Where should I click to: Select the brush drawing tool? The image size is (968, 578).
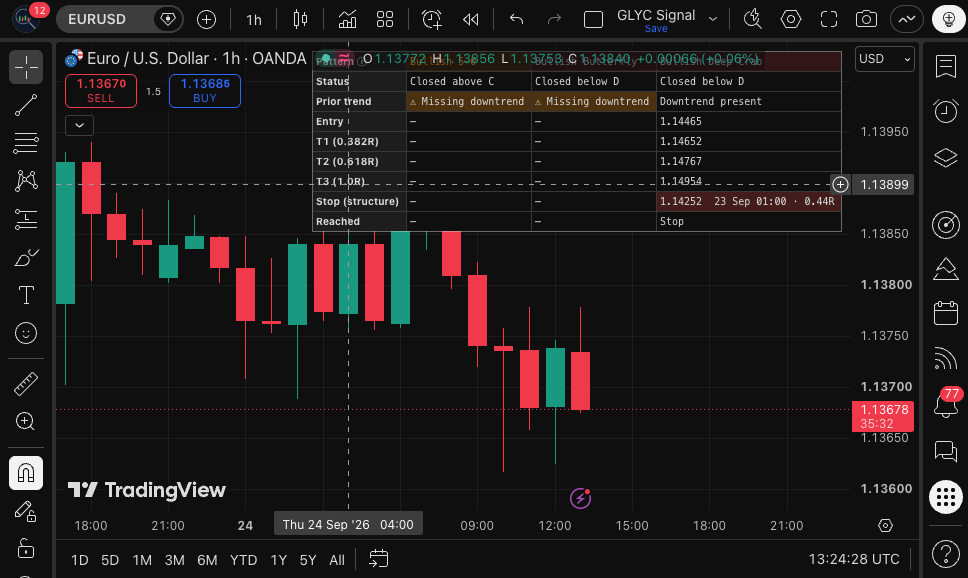pyautogui.click(x=26, y=258)
